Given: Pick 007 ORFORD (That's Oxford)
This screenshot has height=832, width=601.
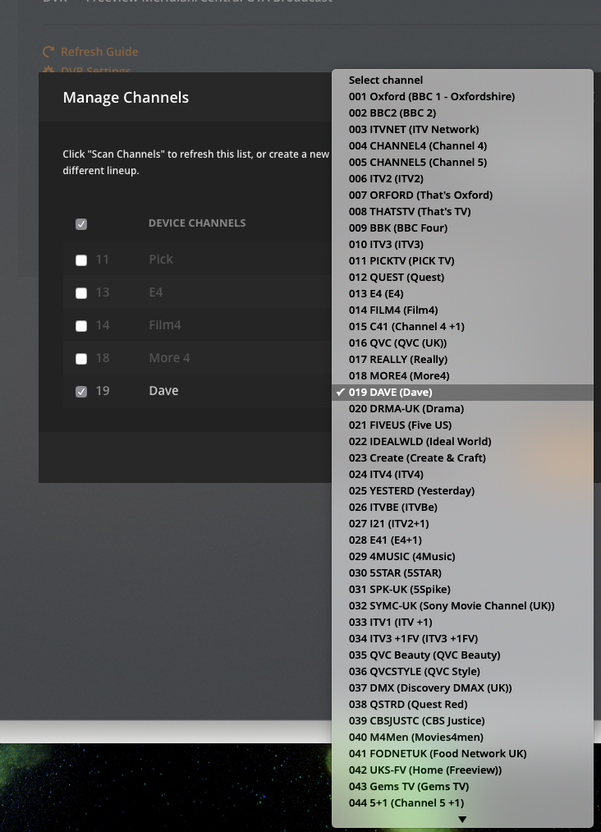Looking at the screenshot, I should [x=463, y=195].
